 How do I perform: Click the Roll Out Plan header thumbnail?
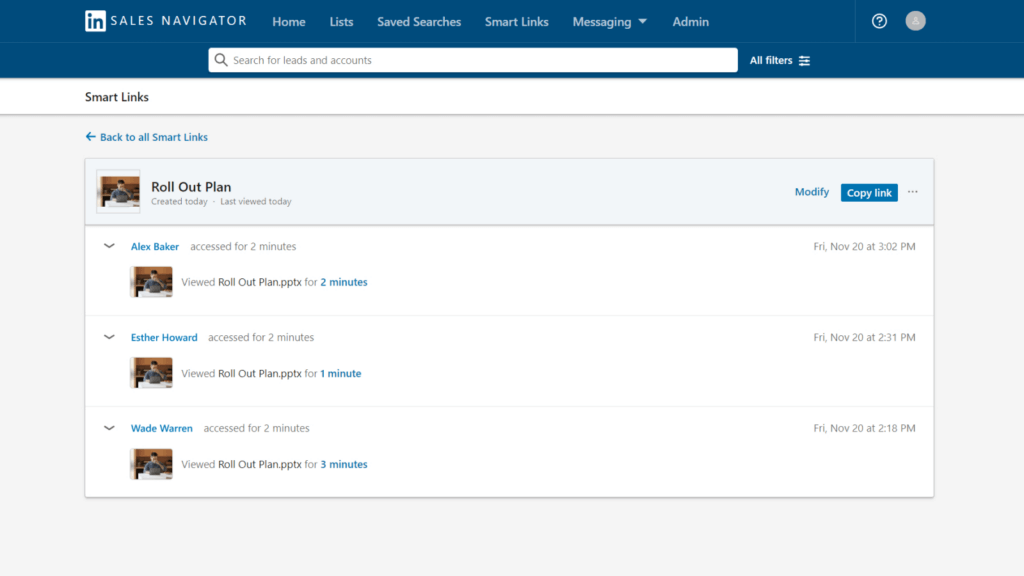(x=118, y=191)
